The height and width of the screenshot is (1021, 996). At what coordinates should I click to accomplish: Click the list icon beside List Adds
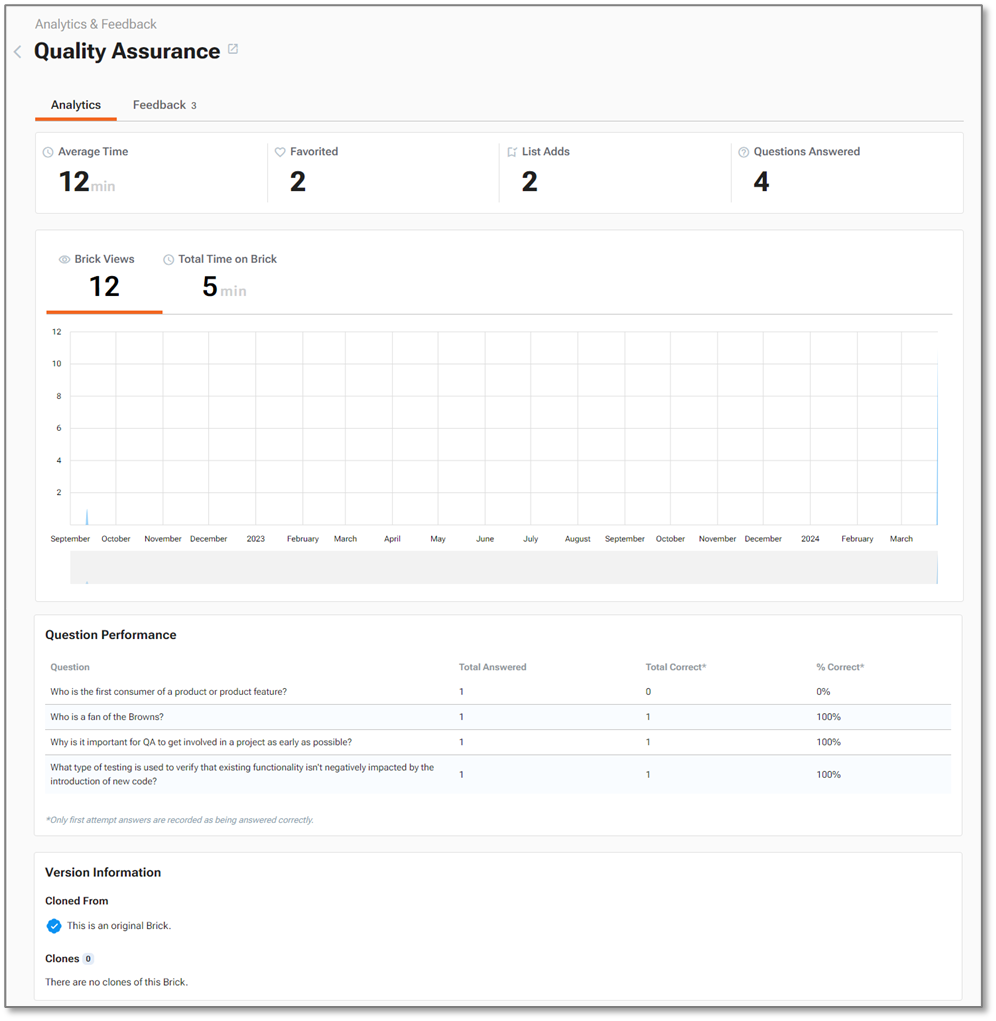click(x=512, y=152)
